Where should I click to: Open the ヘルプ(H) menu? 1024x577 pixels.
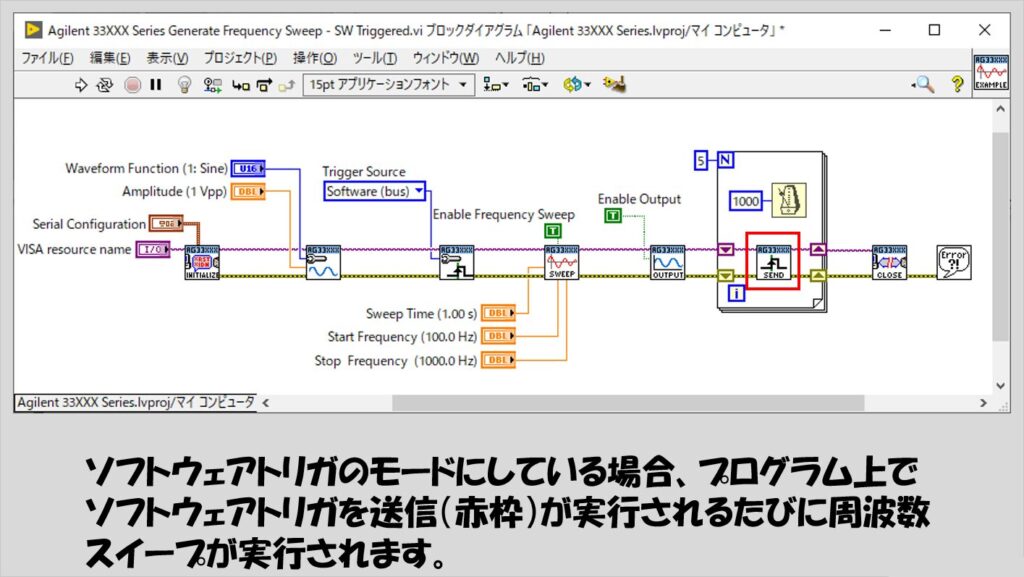520,58
